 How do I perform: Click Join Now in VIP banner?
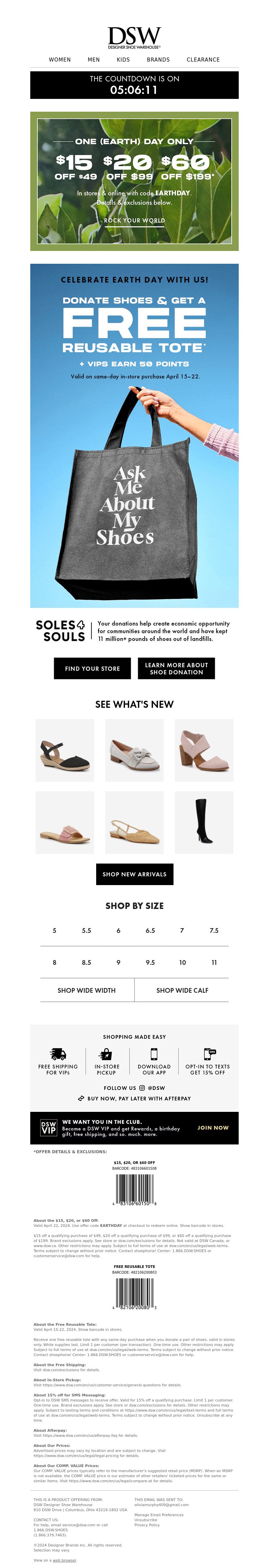tap(213, 1127)
